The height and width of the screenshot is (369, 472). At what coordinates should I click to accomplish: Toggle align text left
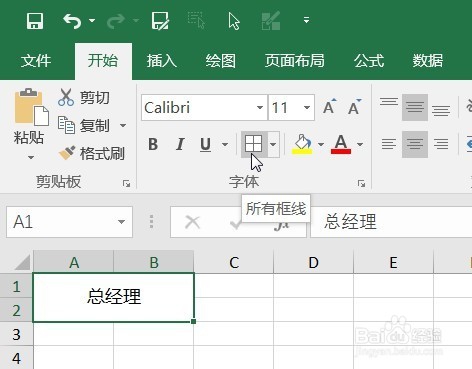point(389,144)
